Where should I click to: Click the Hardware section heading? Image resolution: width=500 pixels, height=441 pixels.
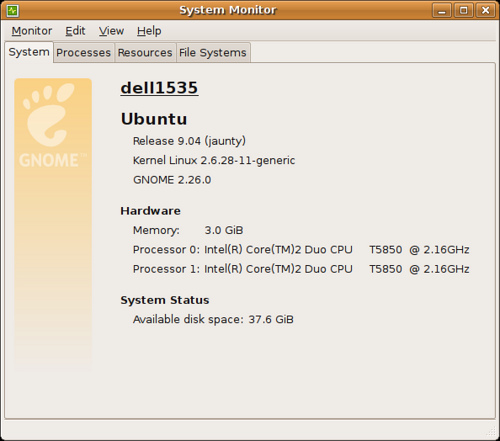pyautogui.click(x=150, y=211)
